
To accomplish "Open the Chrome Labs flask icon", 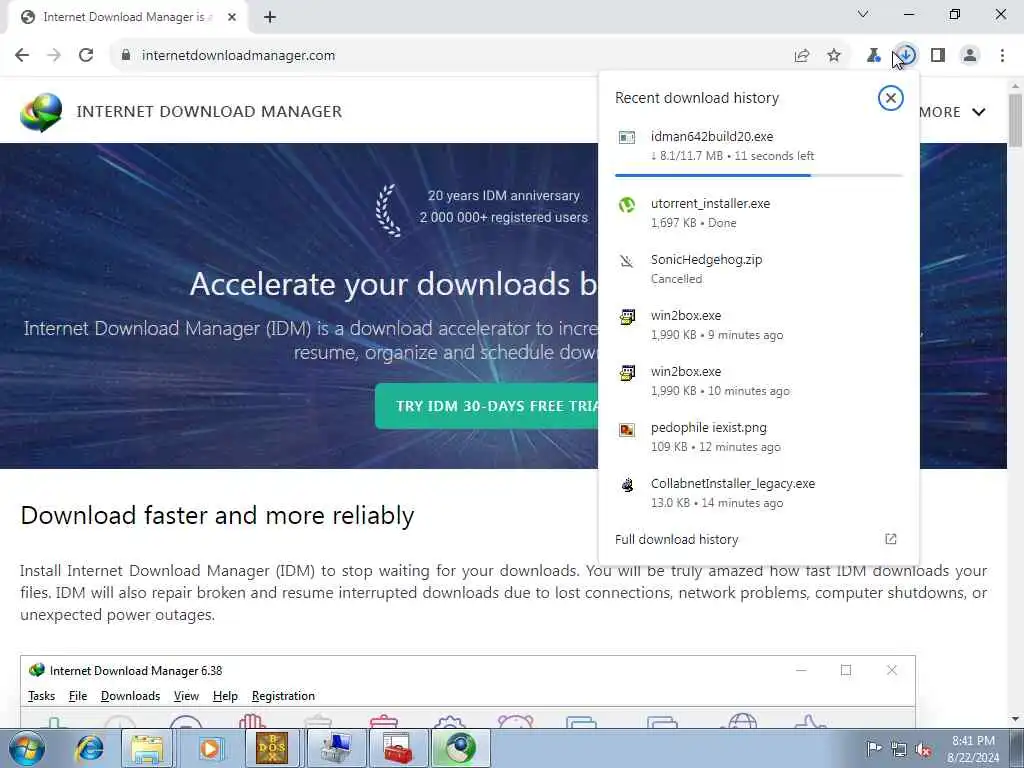I will click(x=873, y=56).
